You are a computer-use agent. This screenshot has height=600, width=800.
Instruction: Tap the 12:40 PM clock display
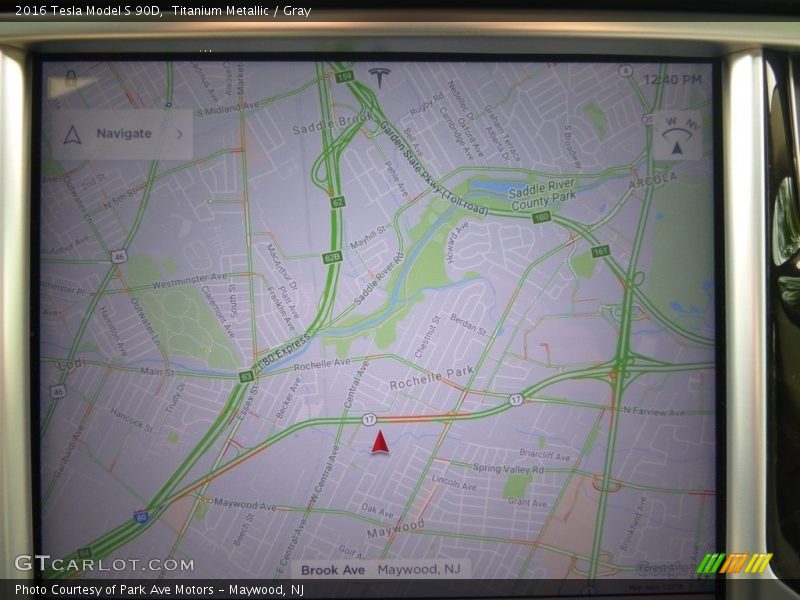click(x=672, y=80)
